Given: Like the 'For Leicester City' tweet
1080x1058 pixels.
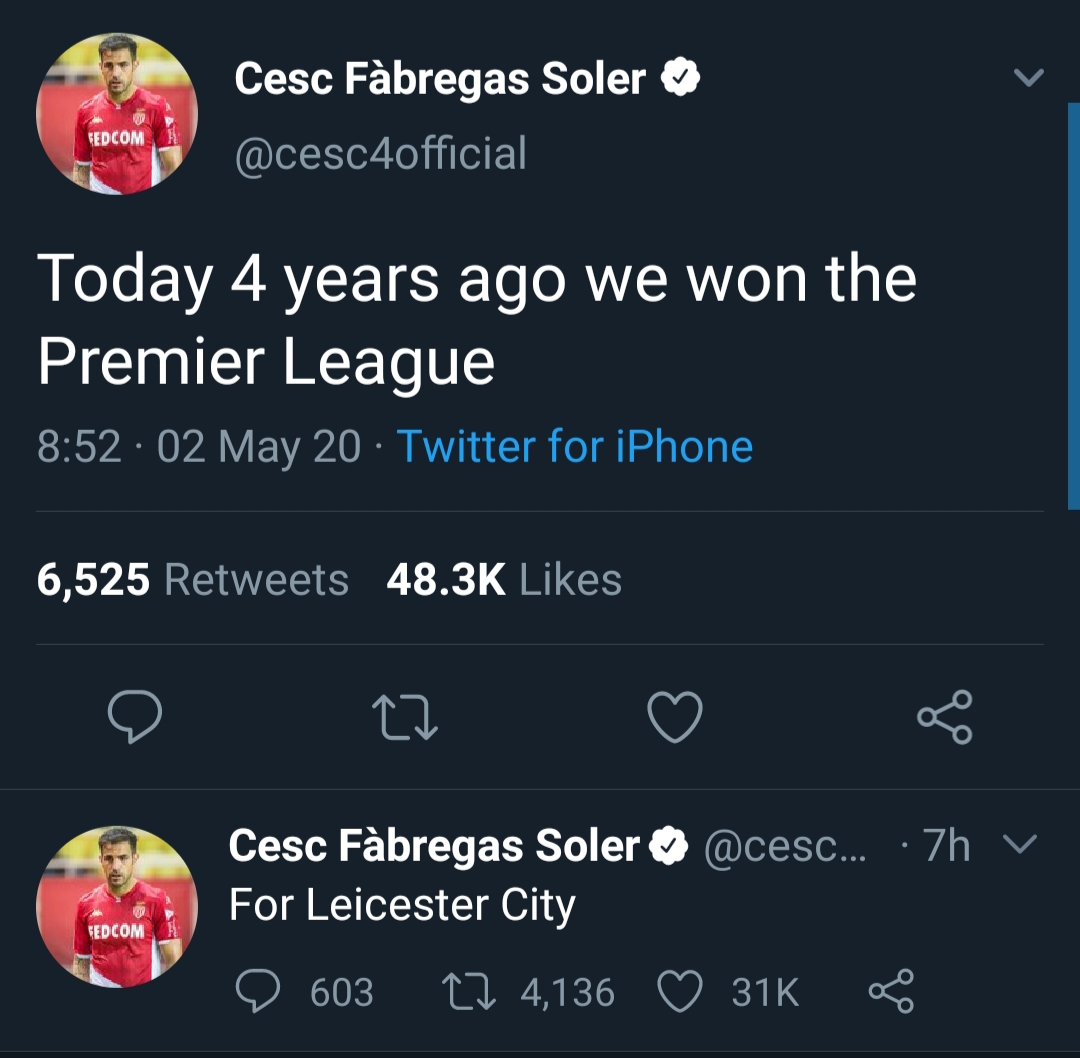Looking at the screenshot, I should point(680,991).
